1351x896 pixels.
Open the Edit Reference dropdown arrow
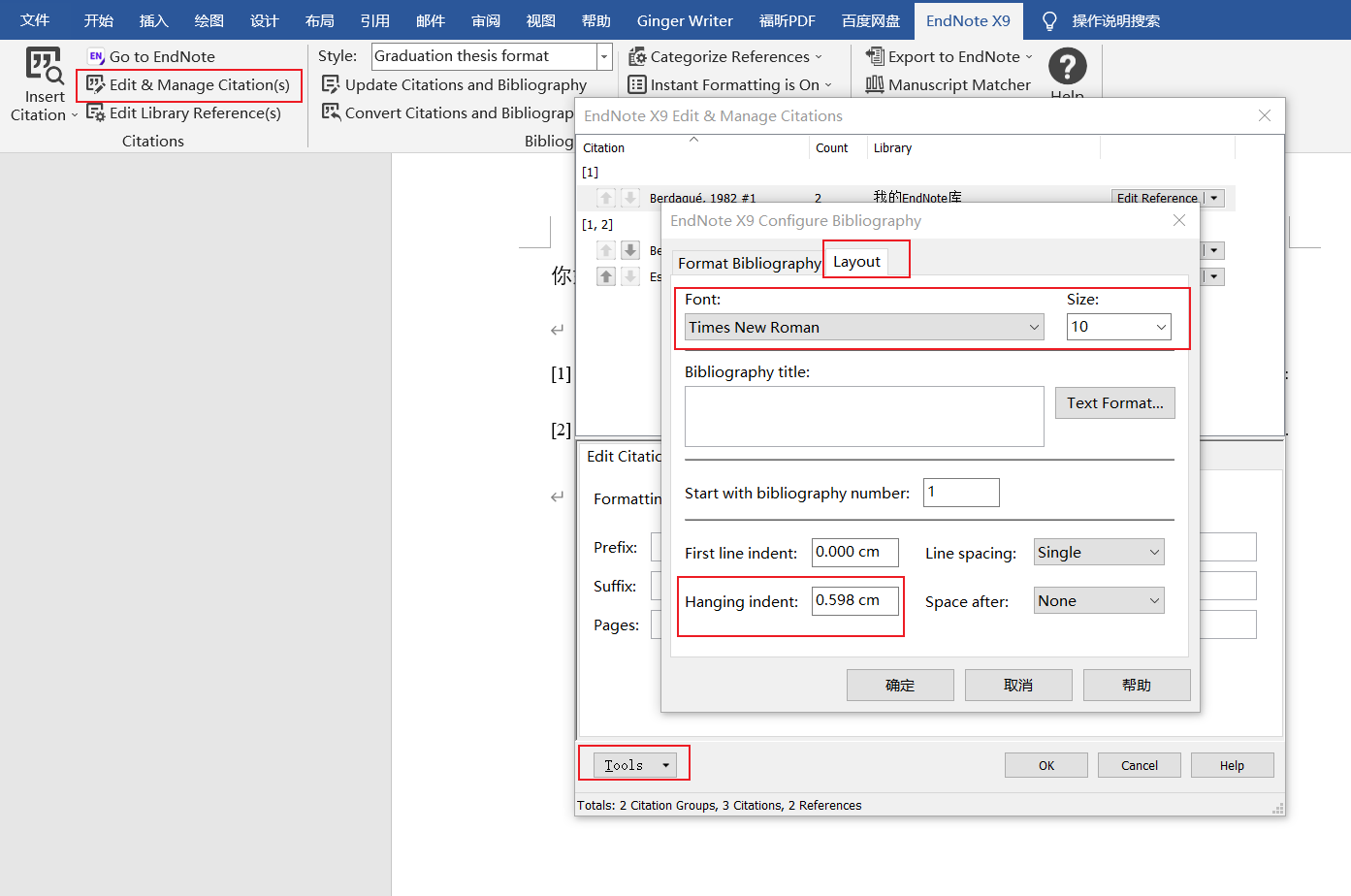[x=1214, y=198]
